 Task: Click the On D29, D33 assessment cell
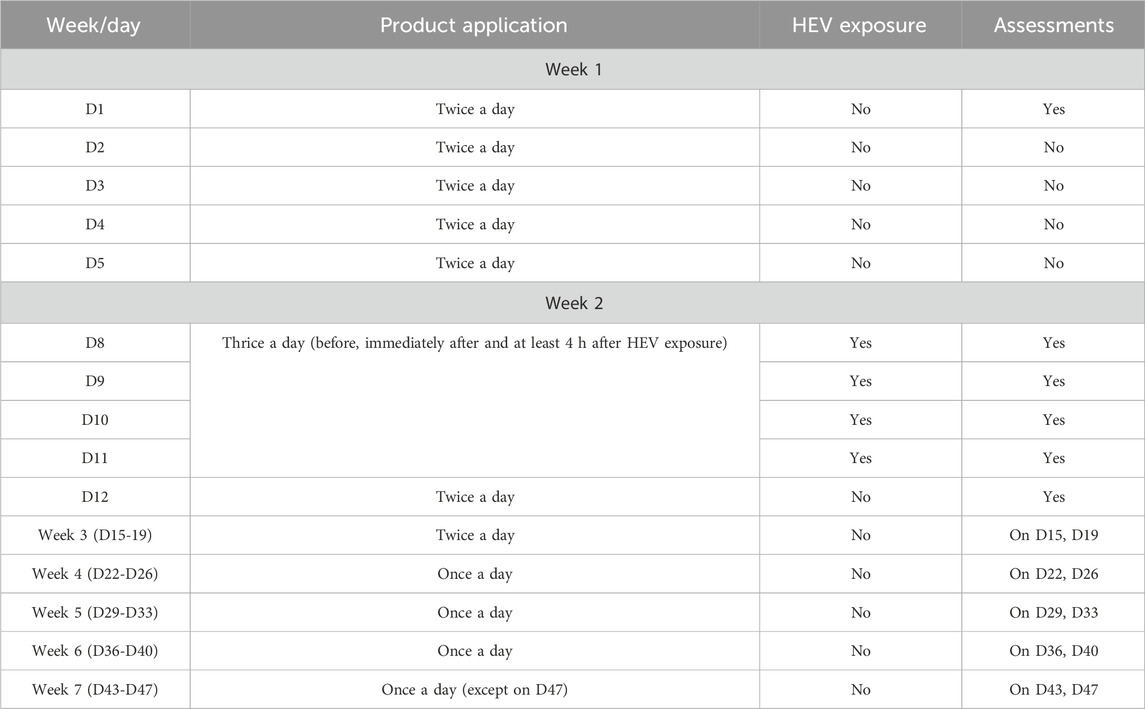point(1053,612)
